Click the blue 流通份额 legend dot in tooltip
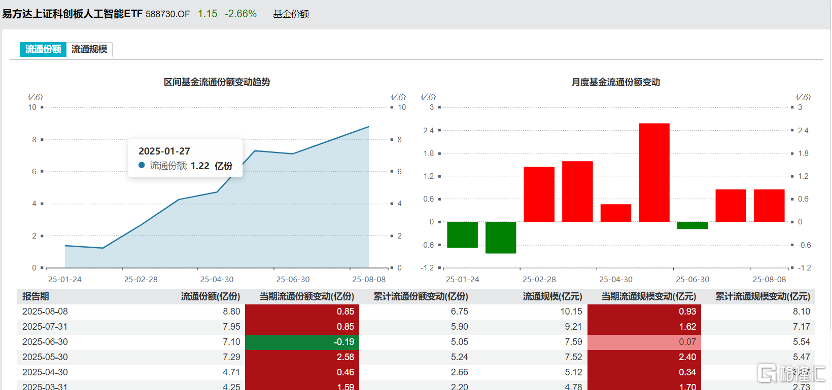This screenshot has height=390, width=832. click(x=142, y=166)
